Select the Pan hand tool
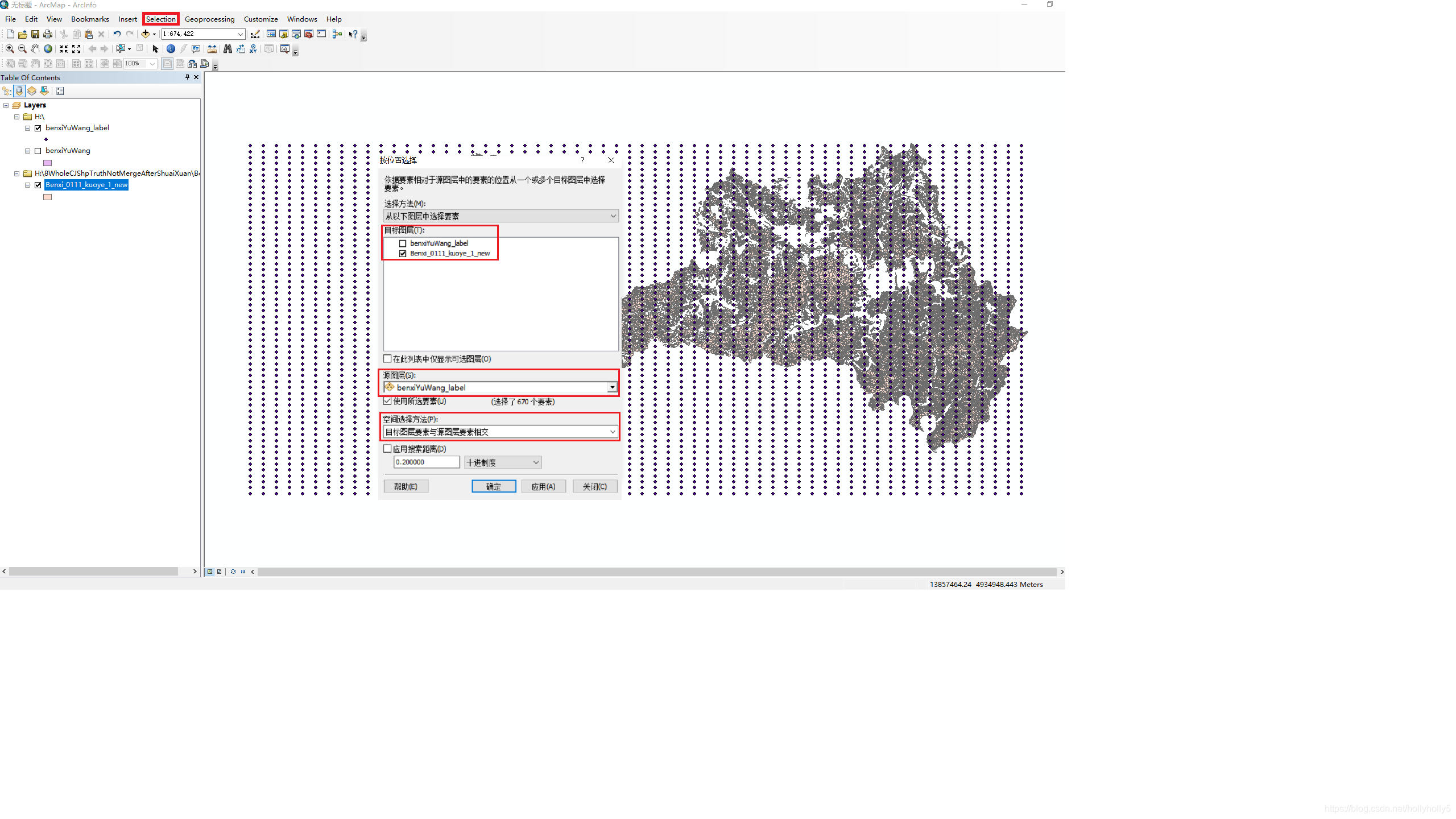Image resolution: width=1456 pixels, height=819 pixels. click(35, 49)
